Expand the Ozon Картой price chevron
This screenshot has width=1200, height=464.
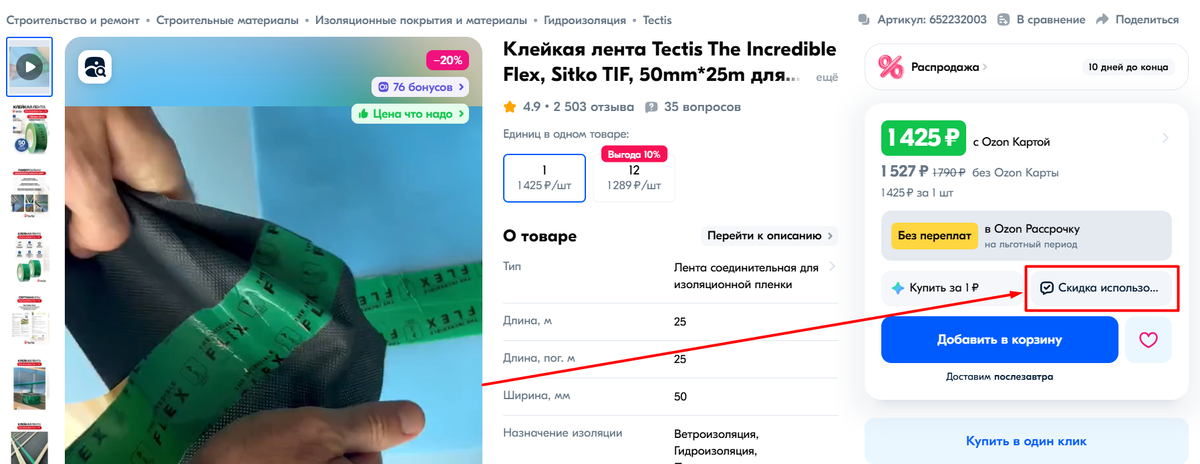1164,138
